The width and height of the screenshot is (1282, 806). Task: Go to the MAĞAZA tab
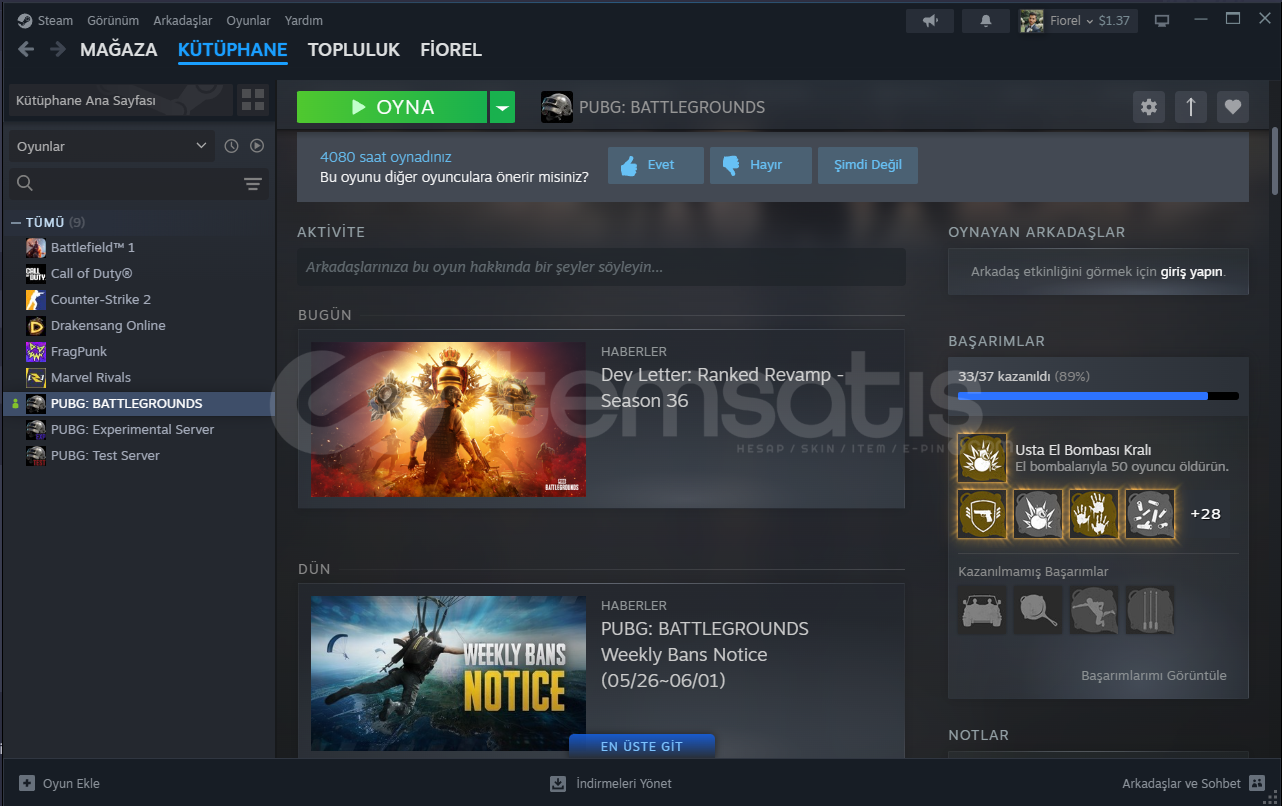119,49
